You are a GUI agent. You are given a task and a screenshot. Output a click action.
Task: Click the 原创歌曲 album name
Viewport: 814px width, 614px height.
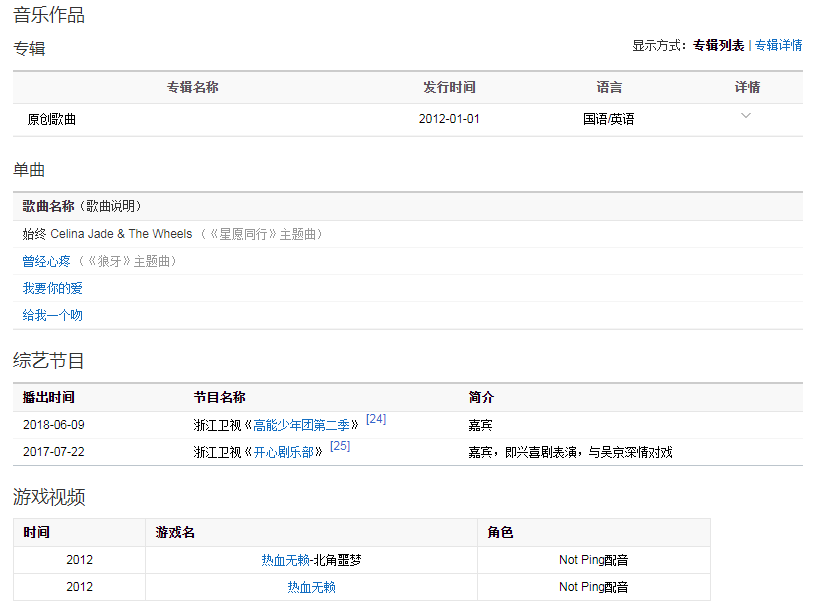pos(52,119)
